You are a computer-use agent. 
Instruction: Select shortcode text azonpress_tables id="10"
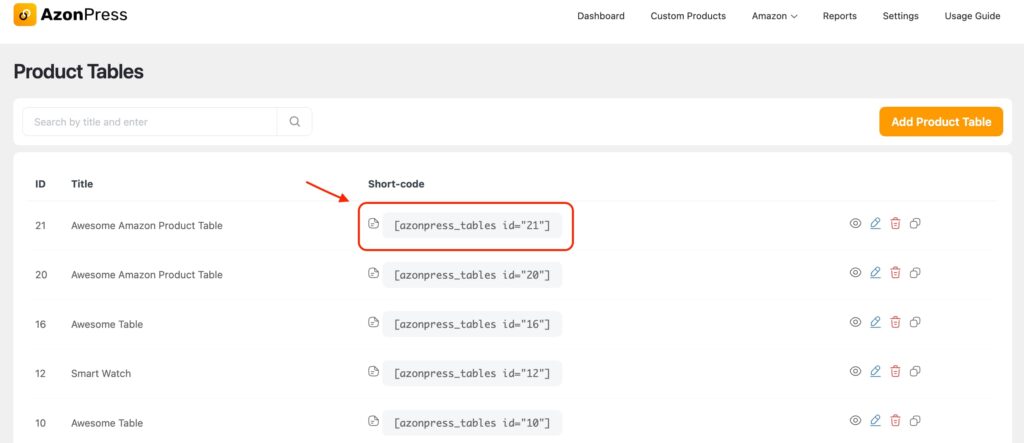click(x=472, y=423)
